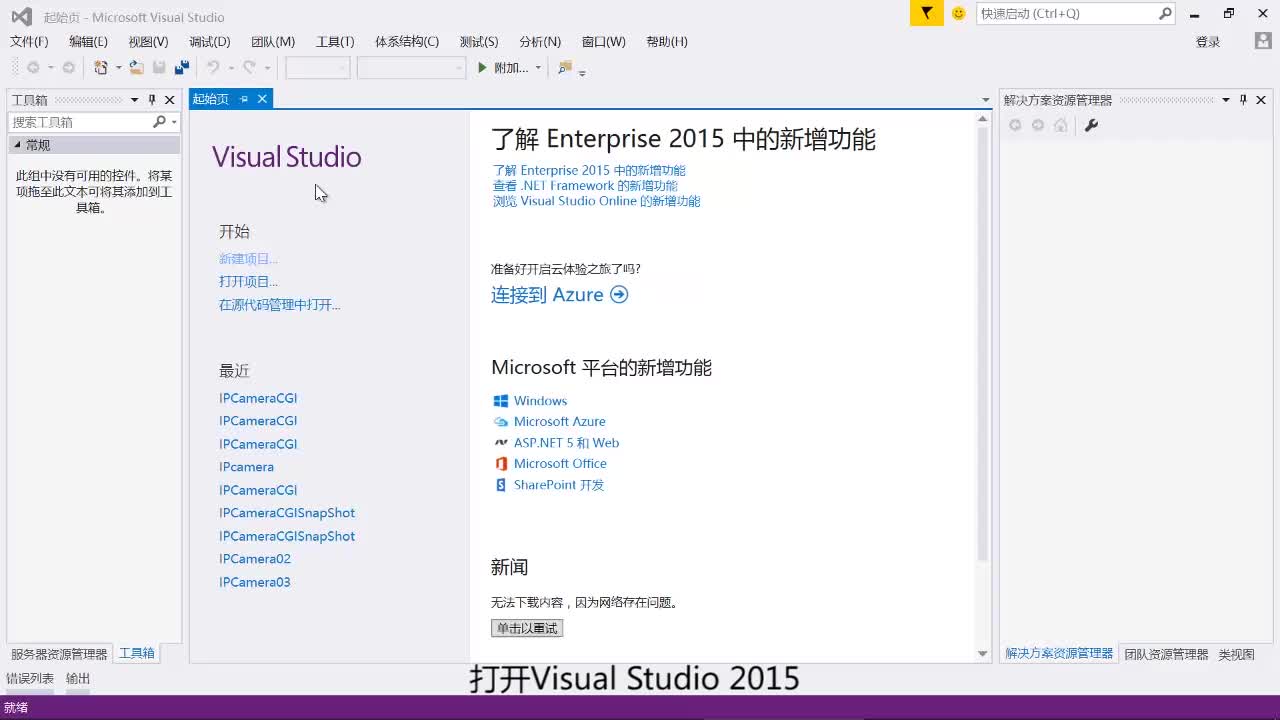Open the 文件(F) menu
The image size is (1280, 720).
[29, 41]
